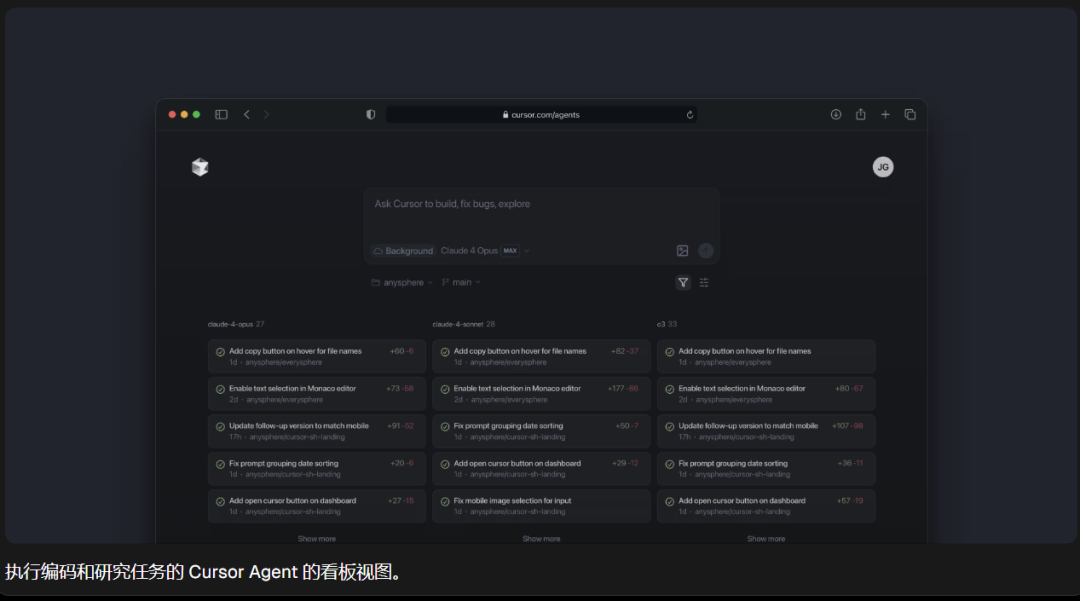Viewport: 1080px width, 601px height.
Task: Open o3 Add open cursor button card
Action: pyautogui.click(x=766, y=506)
